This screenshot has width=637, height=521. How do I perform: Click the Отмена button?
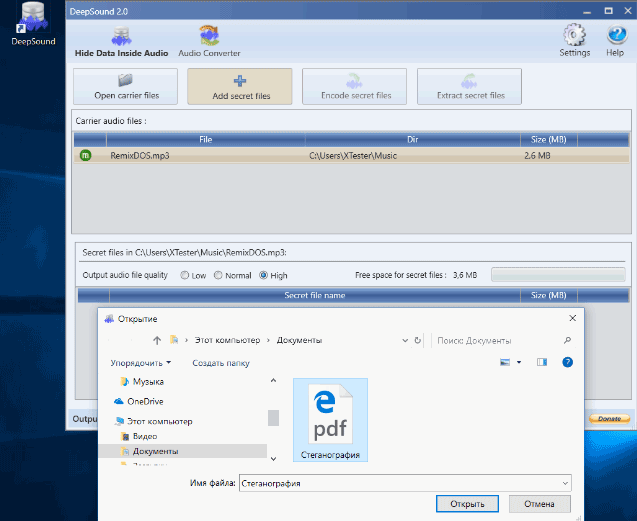[538, 503]
